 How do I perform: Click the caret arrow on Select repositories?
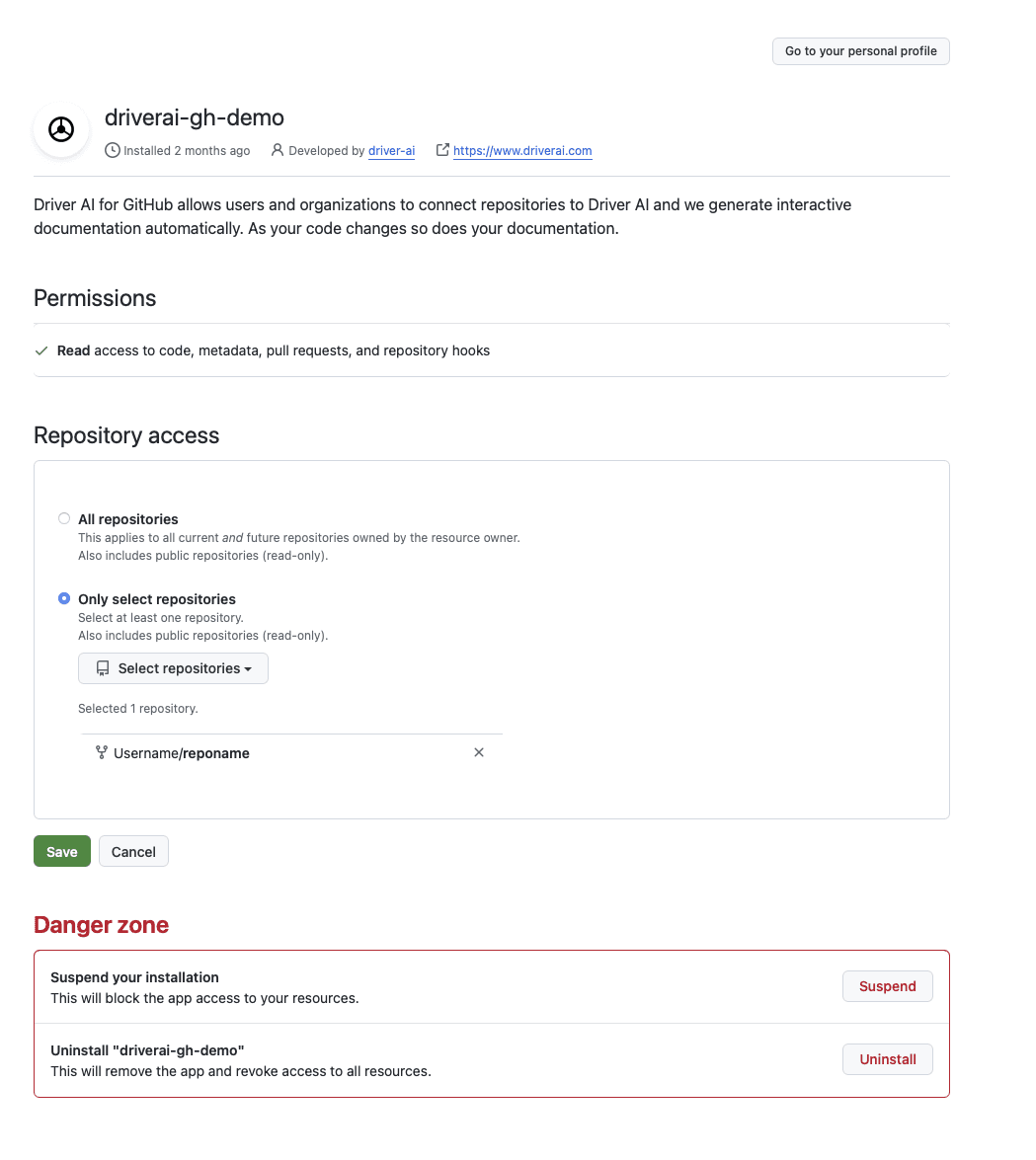tap(248, 669)
